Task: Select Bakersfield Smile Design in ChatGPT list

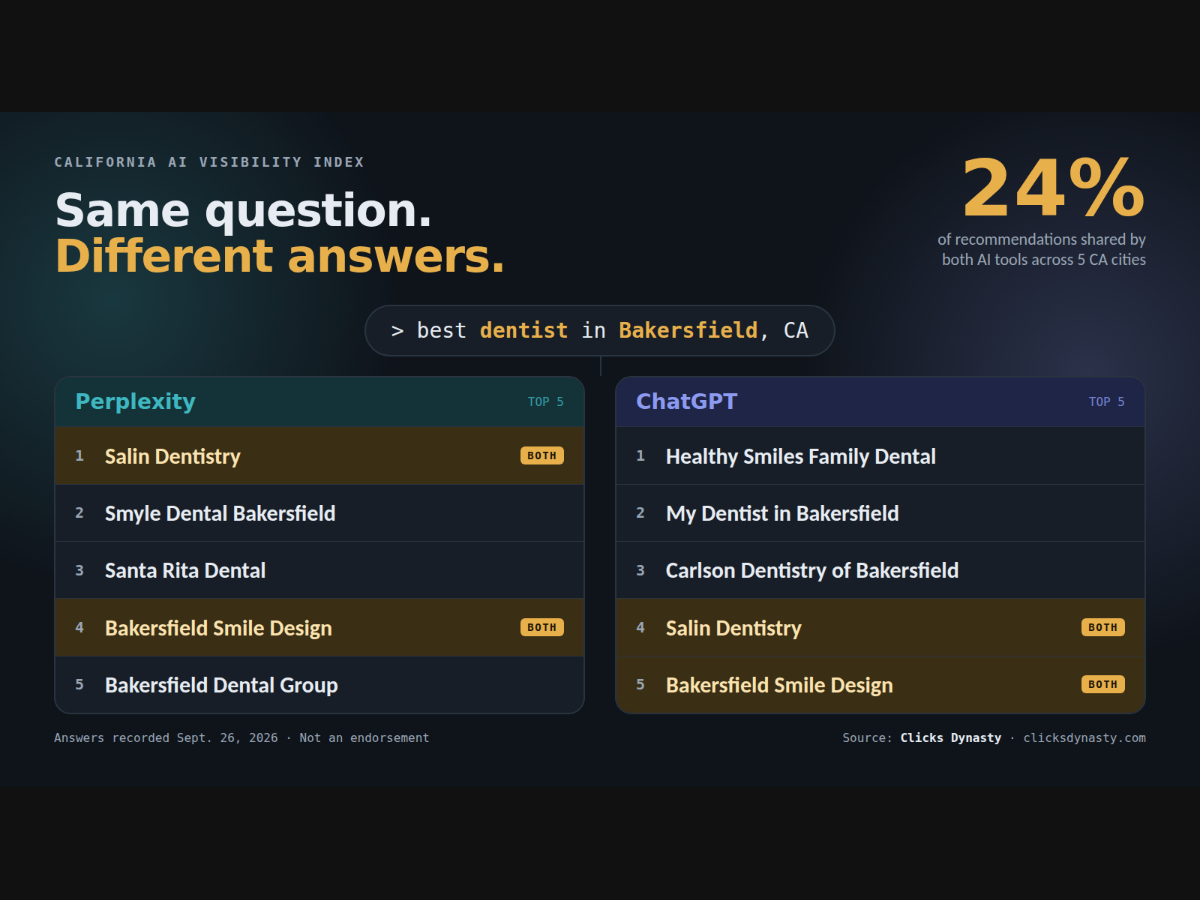Action: tap(880, 685)
